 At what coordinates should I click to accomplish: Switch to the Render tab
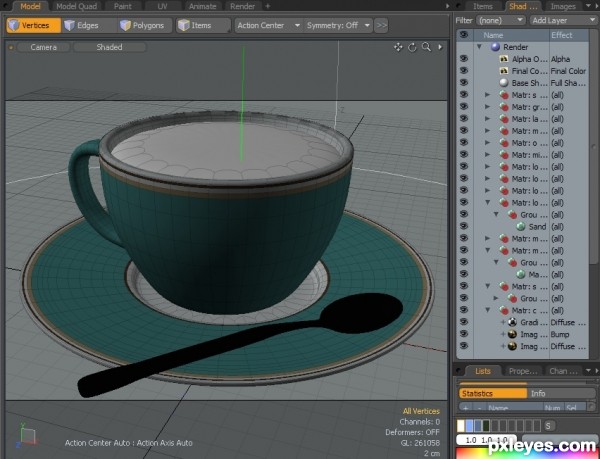click(243, 6)
